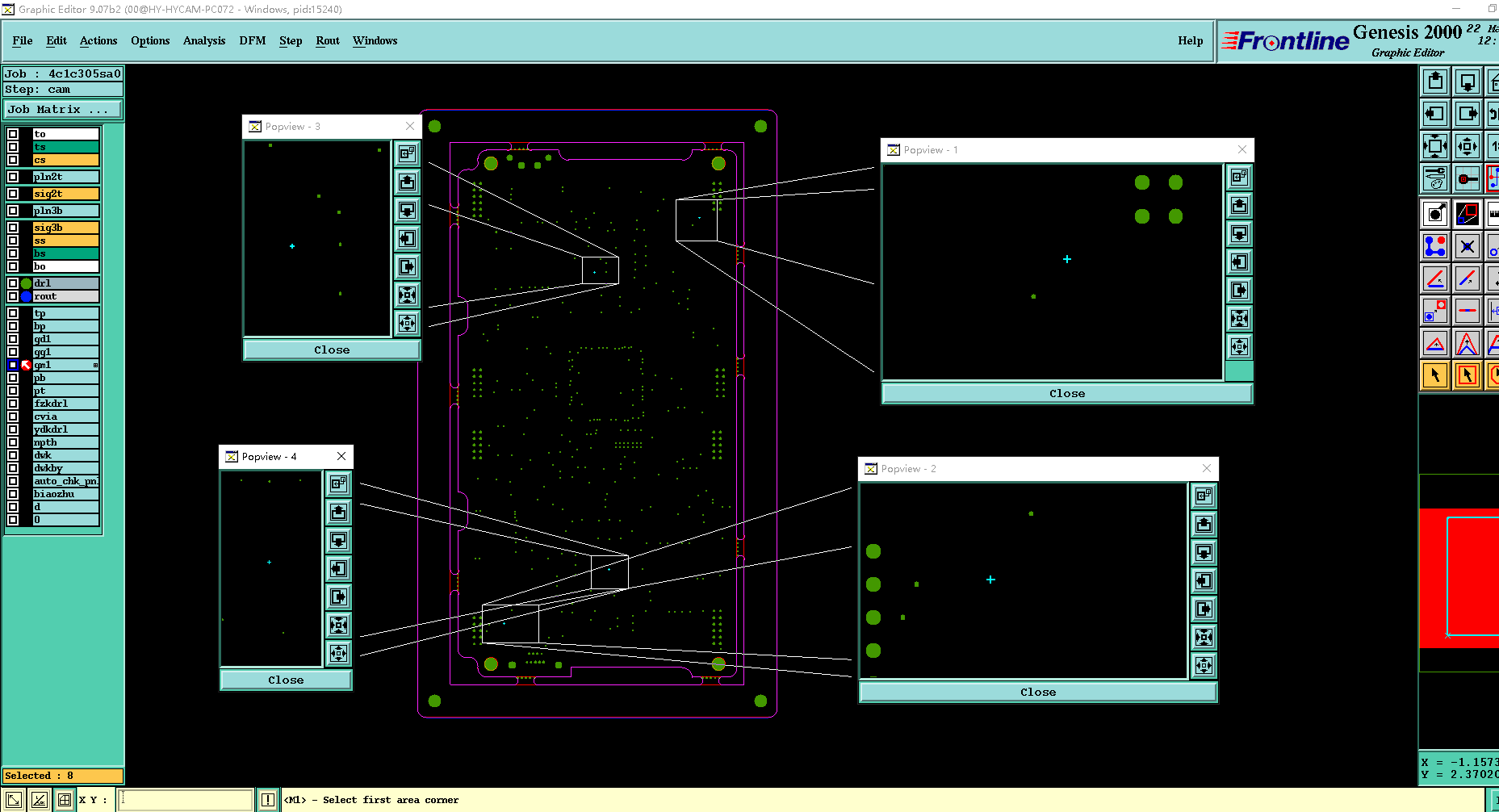1499x812 pixels.
Task: Select the feature highlight tool with arrow
Action: pyautogui.click(x=1435, y=214)
